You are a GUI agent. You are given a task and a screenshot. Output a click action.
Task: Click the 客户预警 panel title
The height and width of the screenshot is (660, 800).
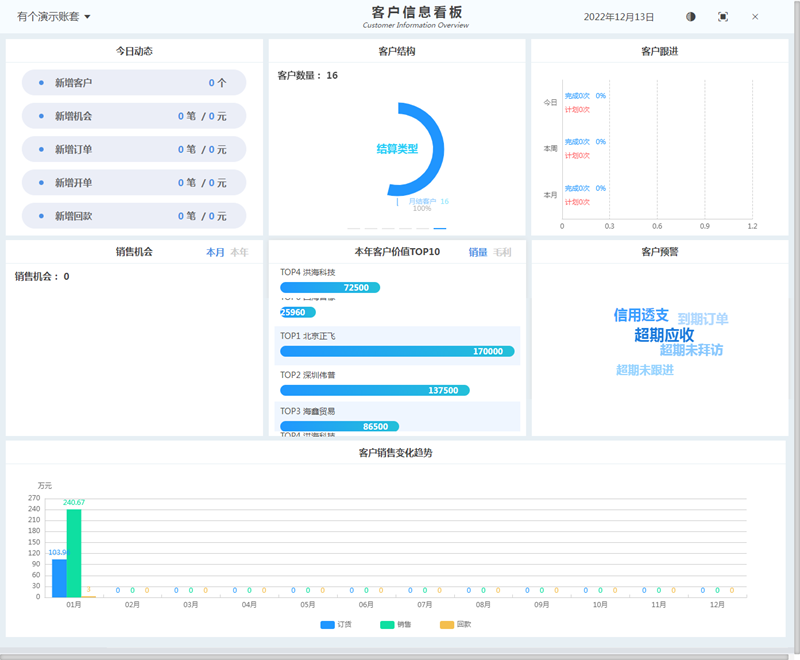coord(660,252)
